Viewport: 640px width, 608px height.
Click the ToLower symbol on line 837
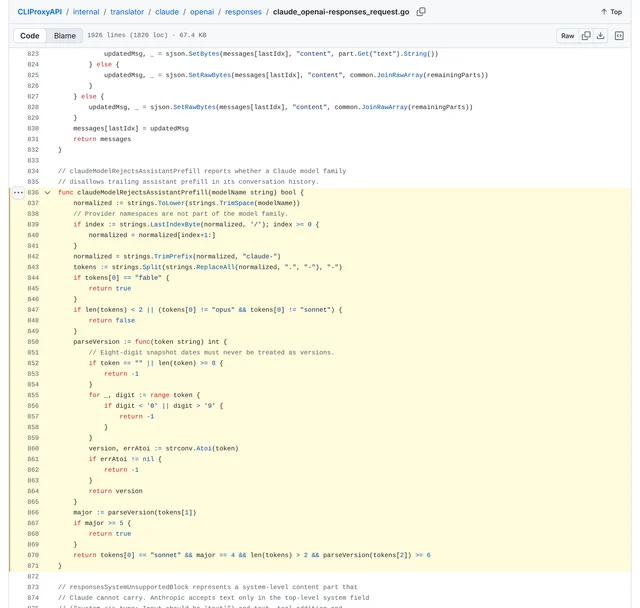coord(171,203)
